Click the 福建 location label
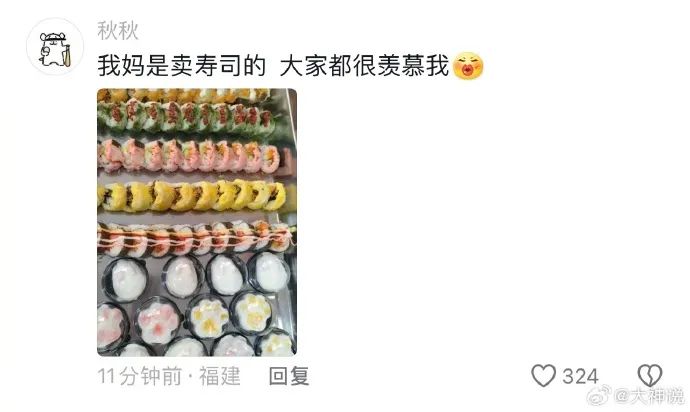Image resolution: width=690 pixels, height=412 pixels. tap(220, 376)
